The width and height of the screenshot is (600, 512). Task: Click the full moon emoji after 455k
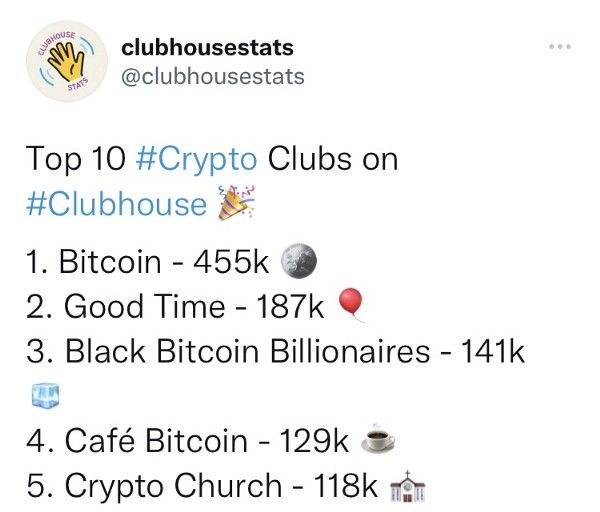click(x=299, y=261)
